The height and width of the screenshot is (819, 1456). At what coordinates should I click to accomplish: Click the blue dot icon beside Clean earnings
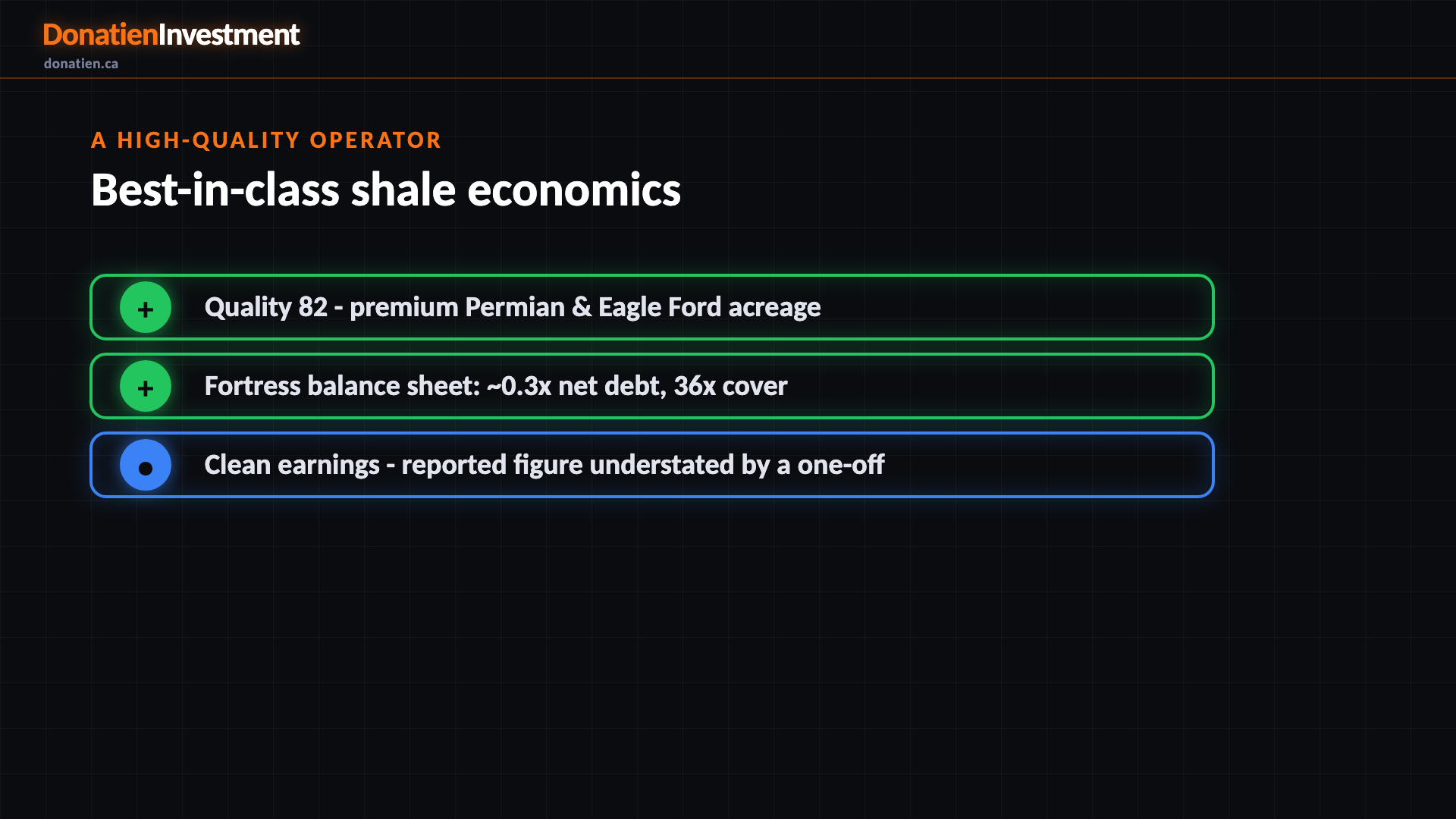tap(146, 465)
